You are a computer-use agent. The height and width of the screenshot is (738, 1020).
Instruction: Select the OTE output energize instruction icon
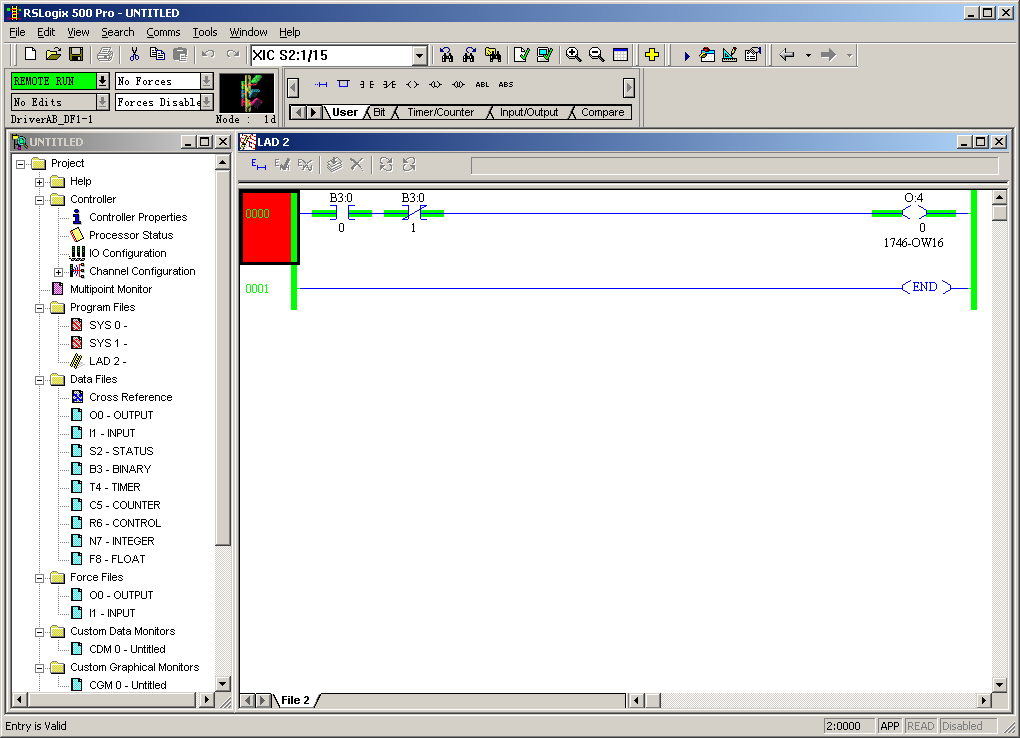[x=412, y=84]
